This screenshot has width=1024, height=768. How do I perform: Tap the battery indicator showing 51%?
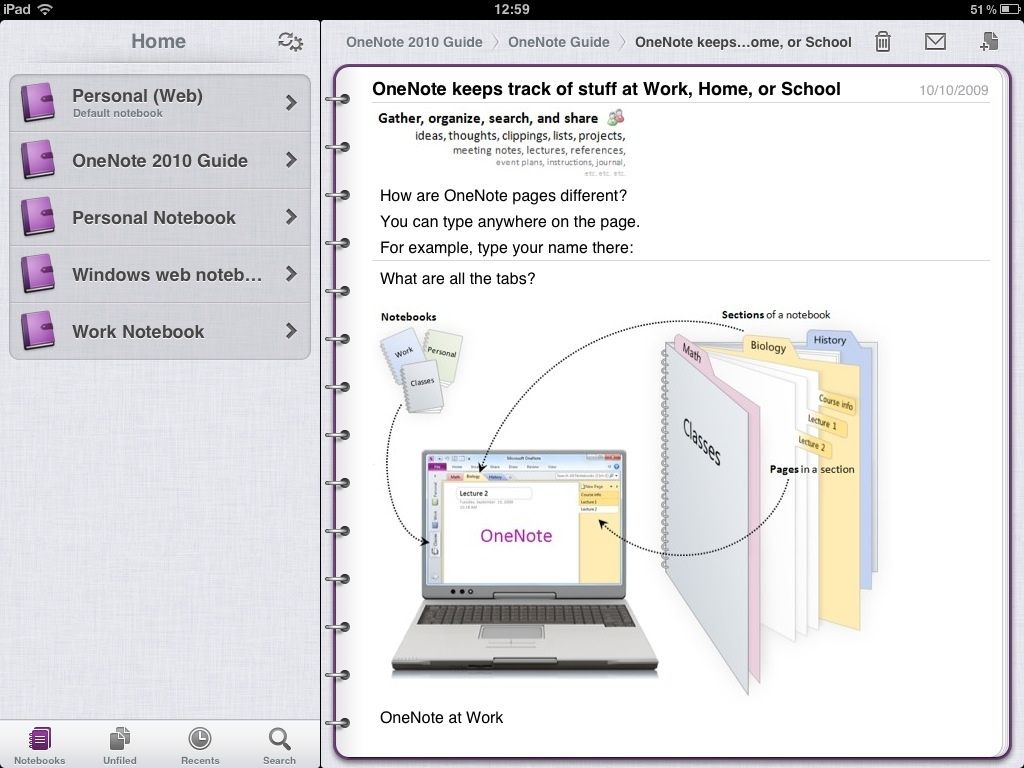tap(986, 8)
